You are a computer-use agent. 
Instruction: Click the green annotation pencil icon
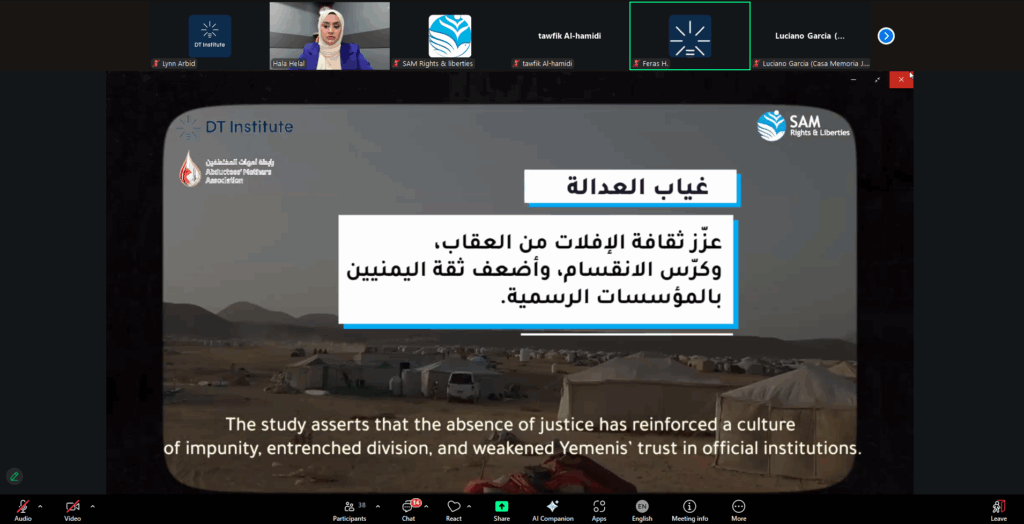(15, 476)
